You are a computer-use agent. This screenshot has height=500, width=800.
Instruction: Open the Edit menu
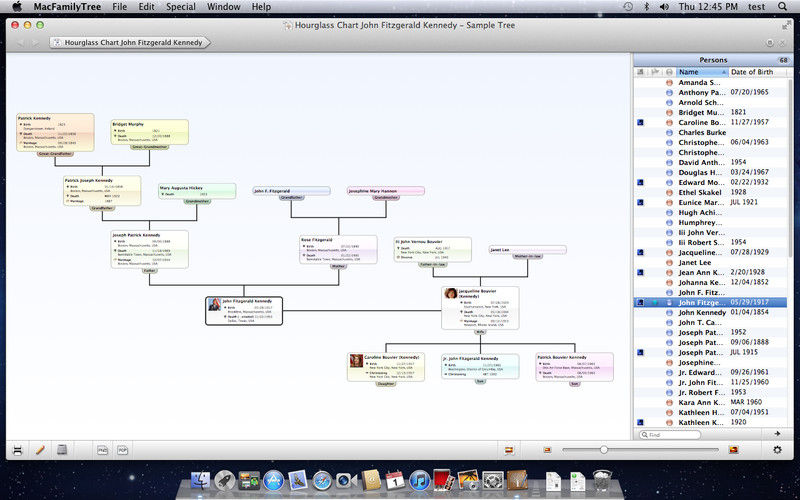click(146, 7)
